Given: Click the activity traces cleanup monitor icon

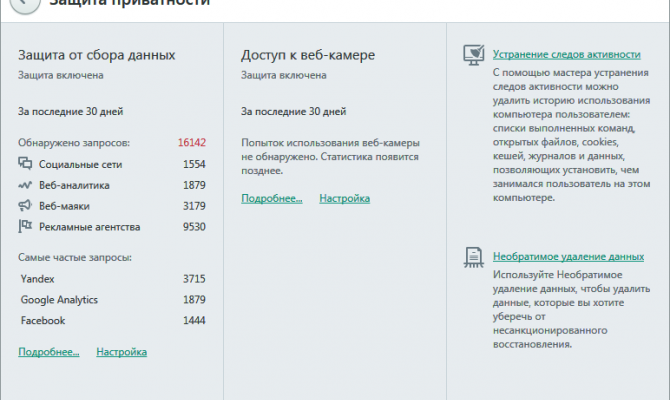Looking at the screenshot, I should pyautogui.click(x=474, y=55).
